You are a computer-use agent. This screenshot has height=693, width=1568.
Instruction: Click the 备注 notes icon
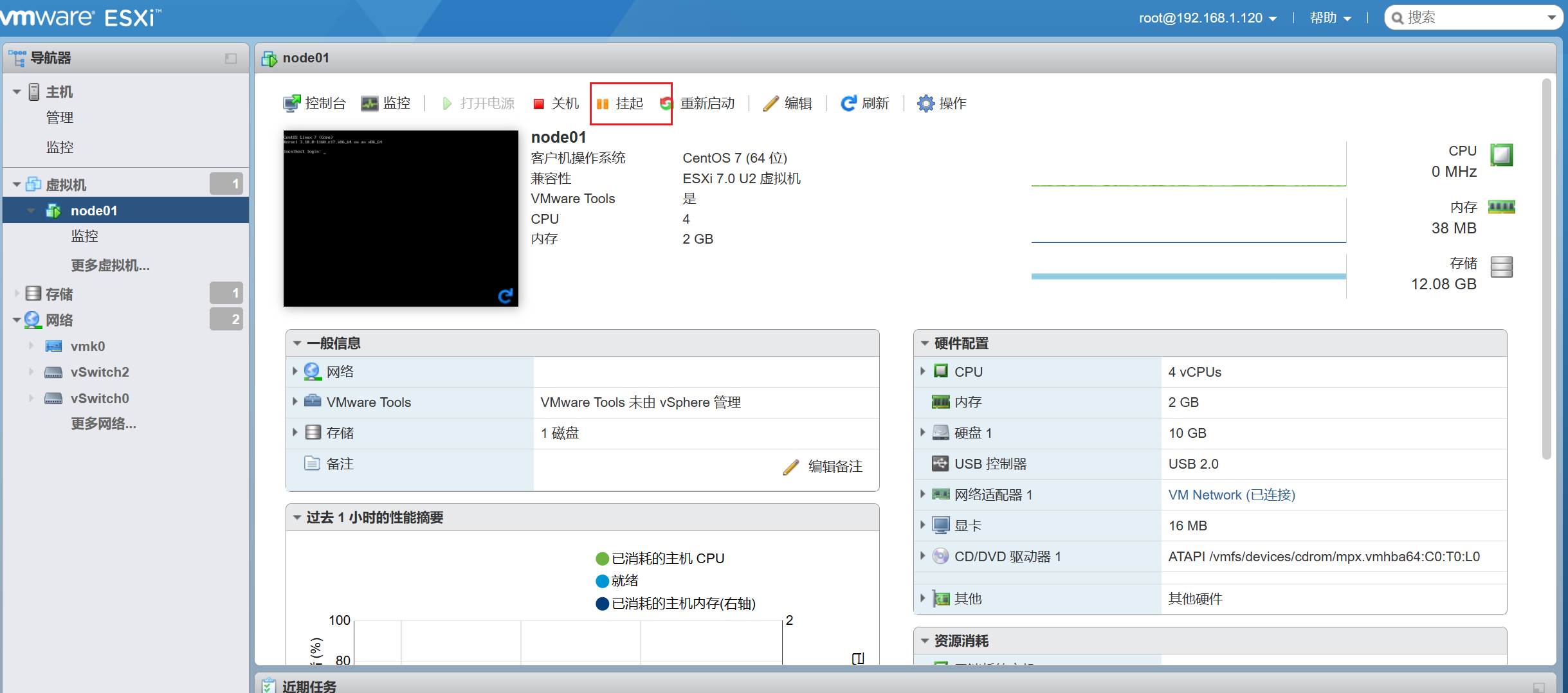point(312,464)
